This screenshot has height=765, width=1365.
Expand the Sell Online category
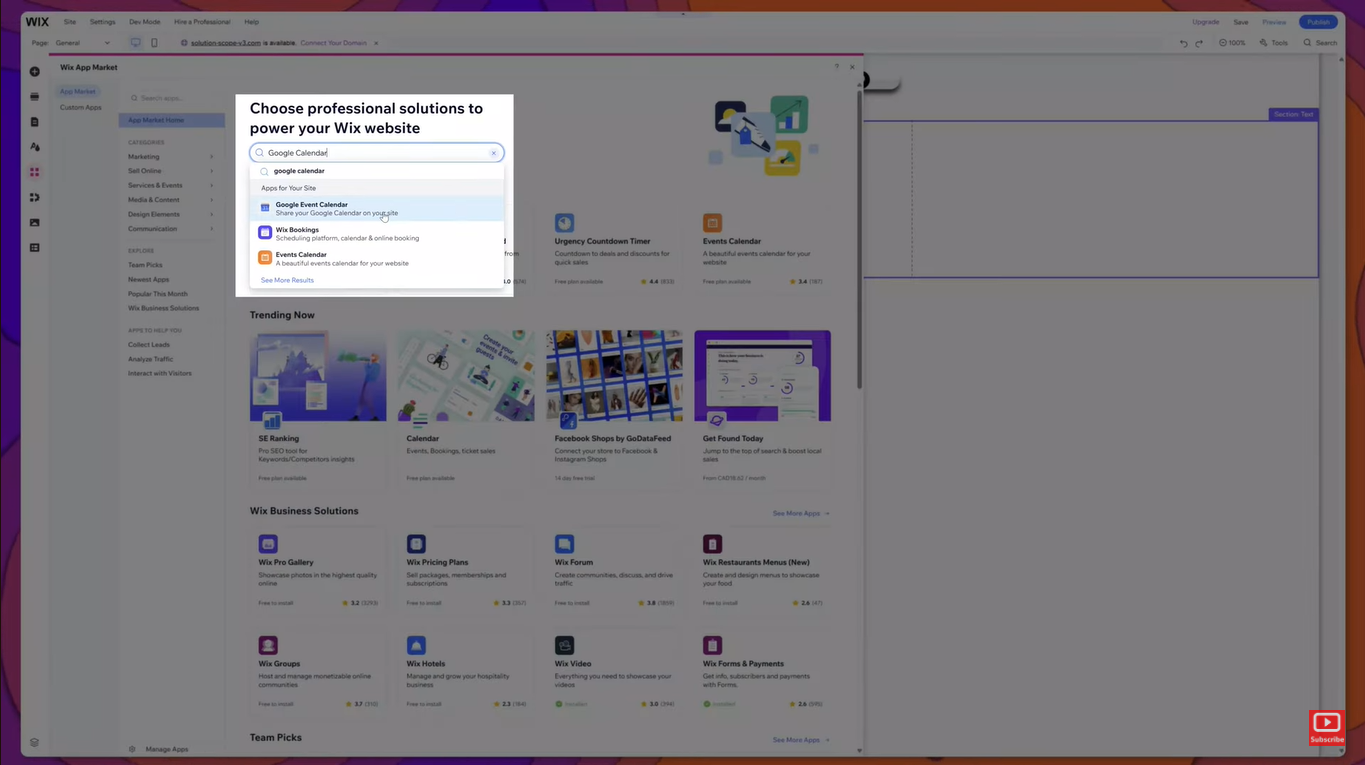(x=170, y=171)
